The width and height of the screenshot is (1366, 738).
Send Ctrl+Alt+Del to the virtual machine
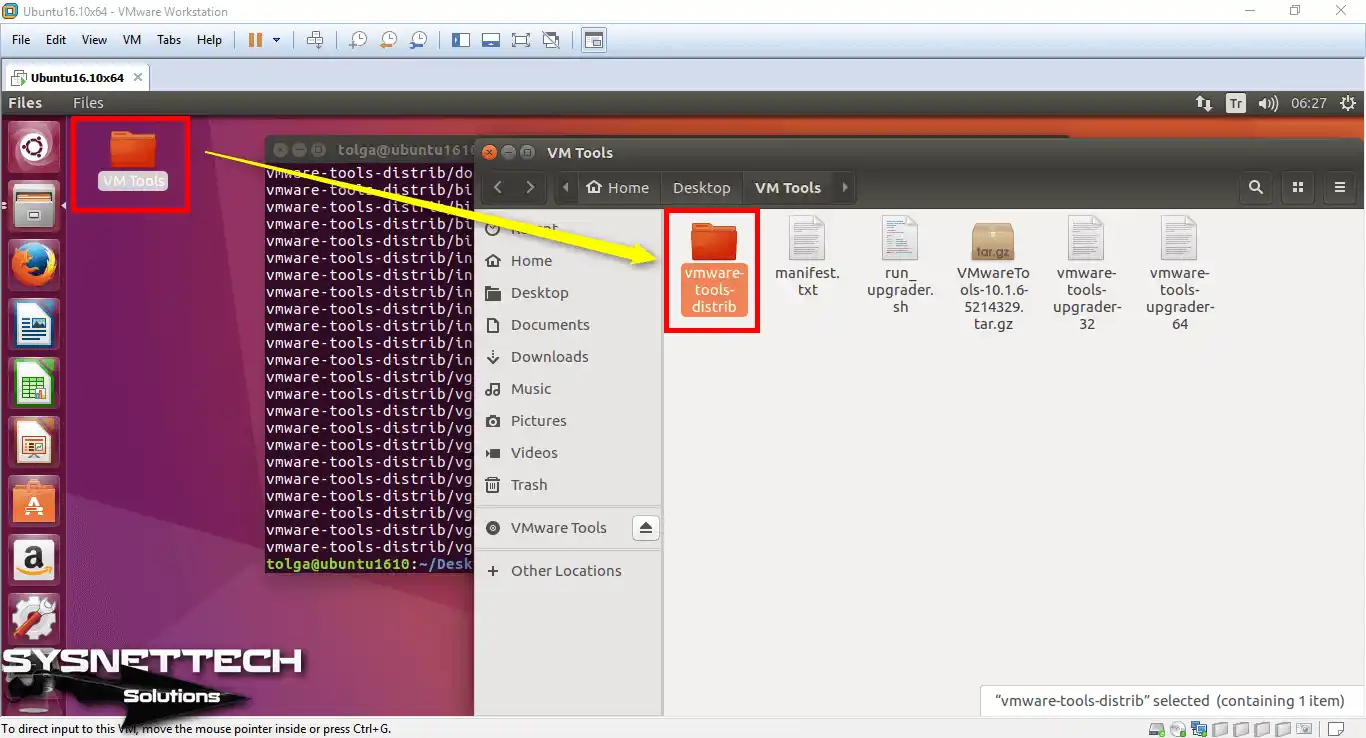point(315,40)
